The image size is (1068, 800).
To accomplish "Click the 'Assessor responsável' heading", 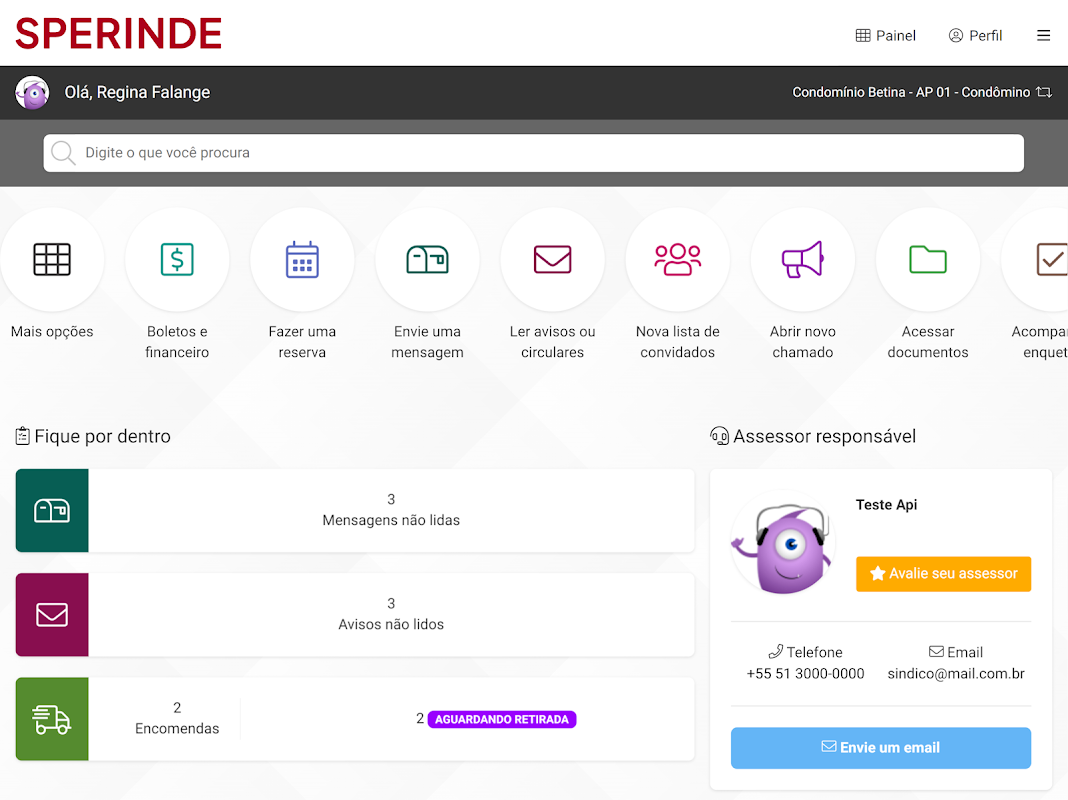I will 824,436.
